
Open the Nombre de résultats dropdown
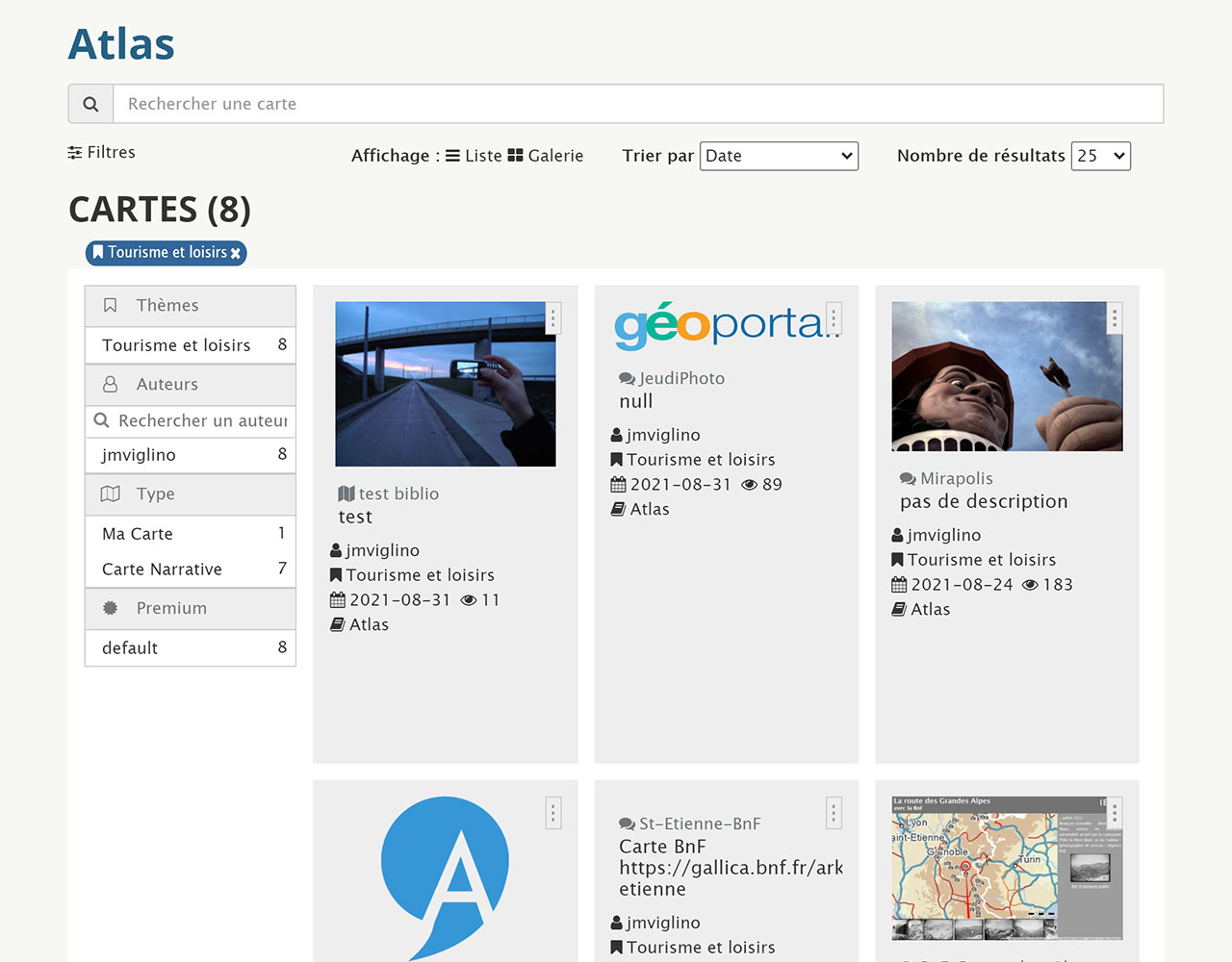tap(1100, 155)
